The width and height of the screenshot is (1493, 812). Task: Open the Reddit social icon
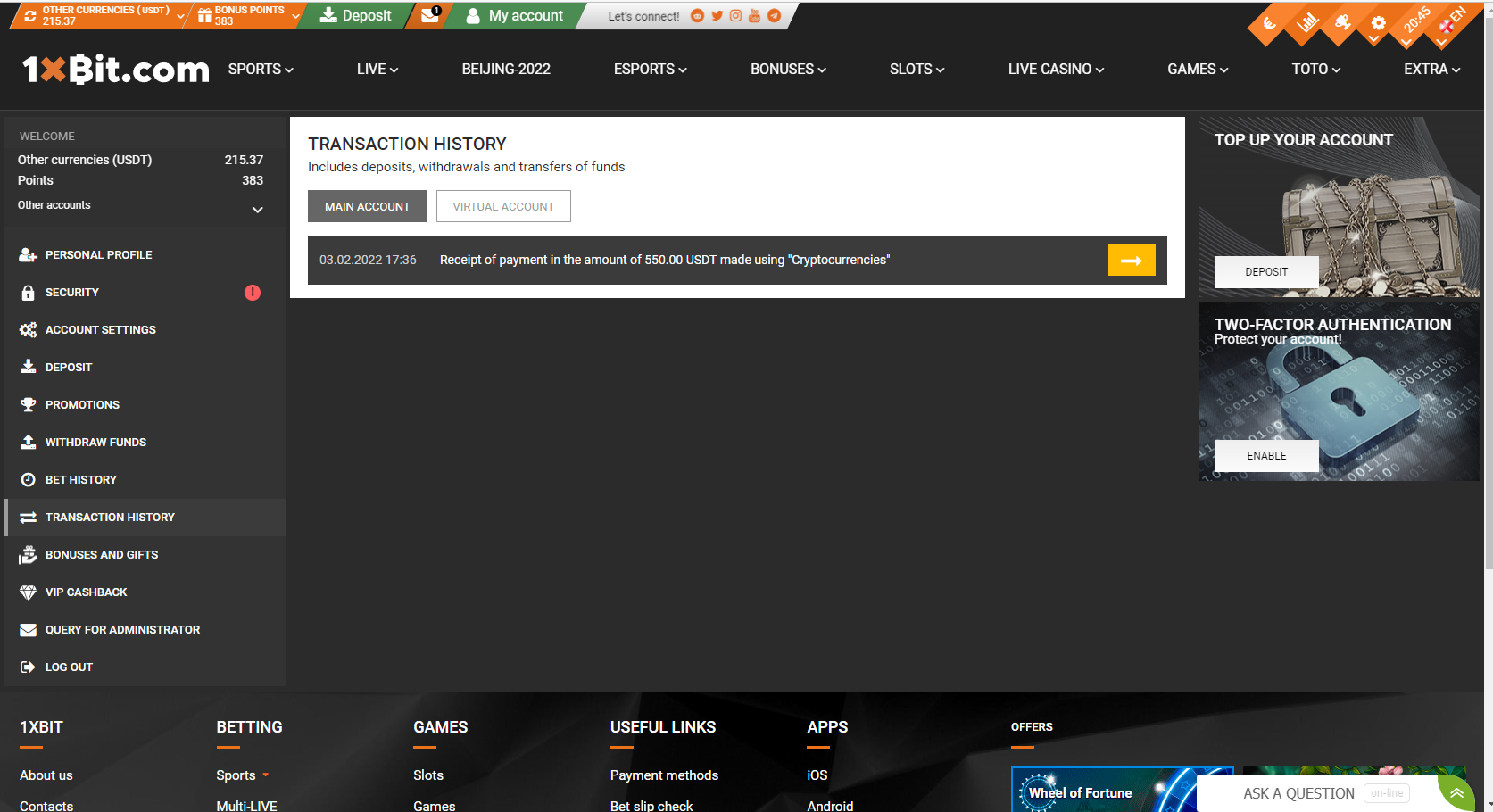click(x=698, y=16)
